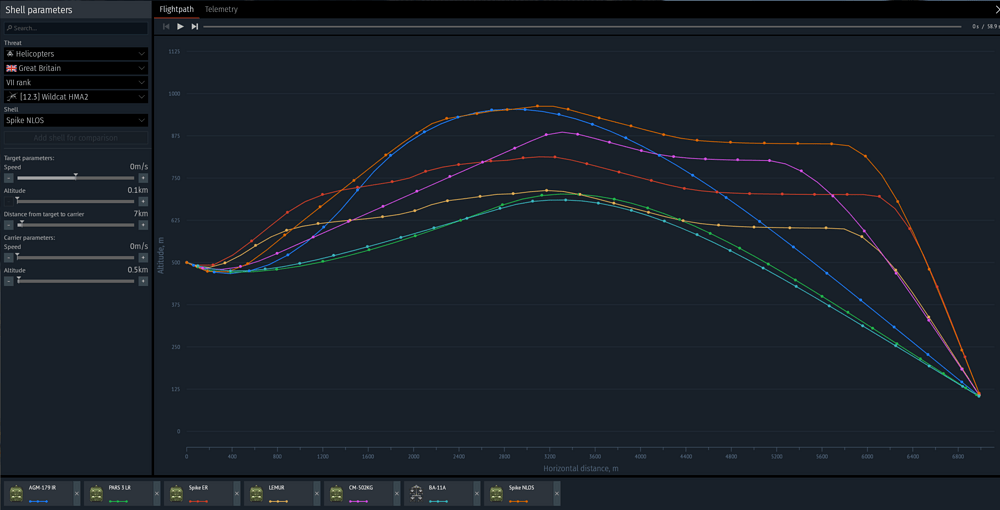This screenshot has height=510, width=1000.
Task: Click the Great Britain flag icon
Action: coord(11,68)
